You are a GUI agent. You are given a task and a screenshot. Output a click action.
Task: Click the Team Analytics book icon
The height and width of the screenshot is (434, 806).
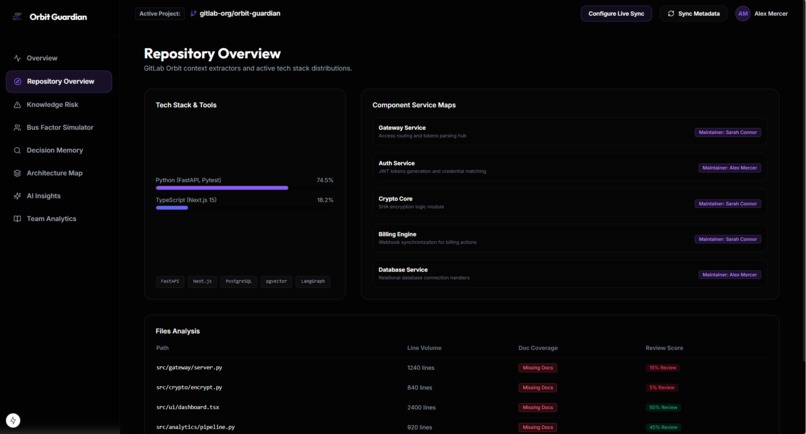click(x=17, y=219)
